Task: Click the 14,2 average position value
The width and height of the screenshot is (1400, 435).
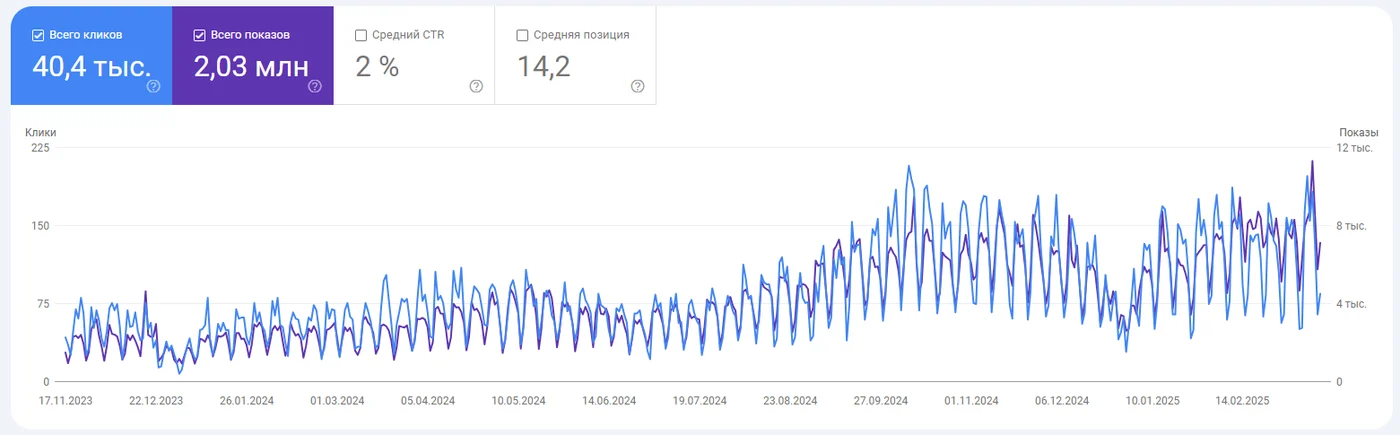Action: pos(544,67)
